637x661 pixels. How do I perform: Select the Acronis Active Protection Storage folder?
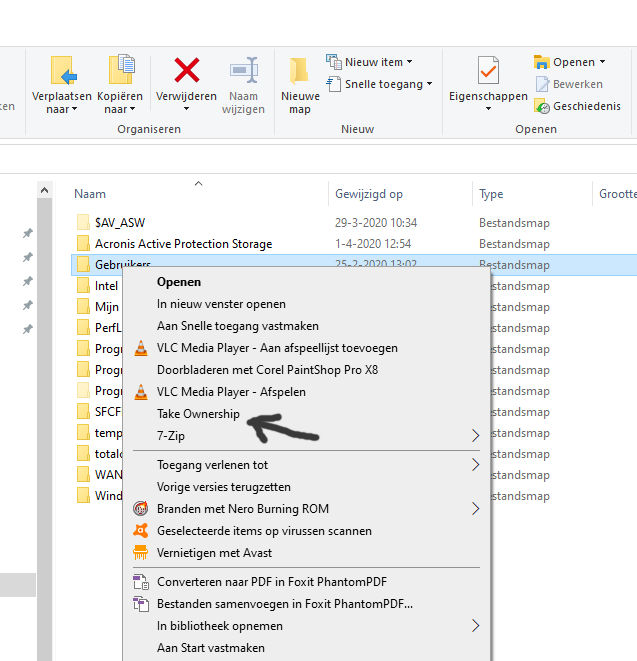183,244
